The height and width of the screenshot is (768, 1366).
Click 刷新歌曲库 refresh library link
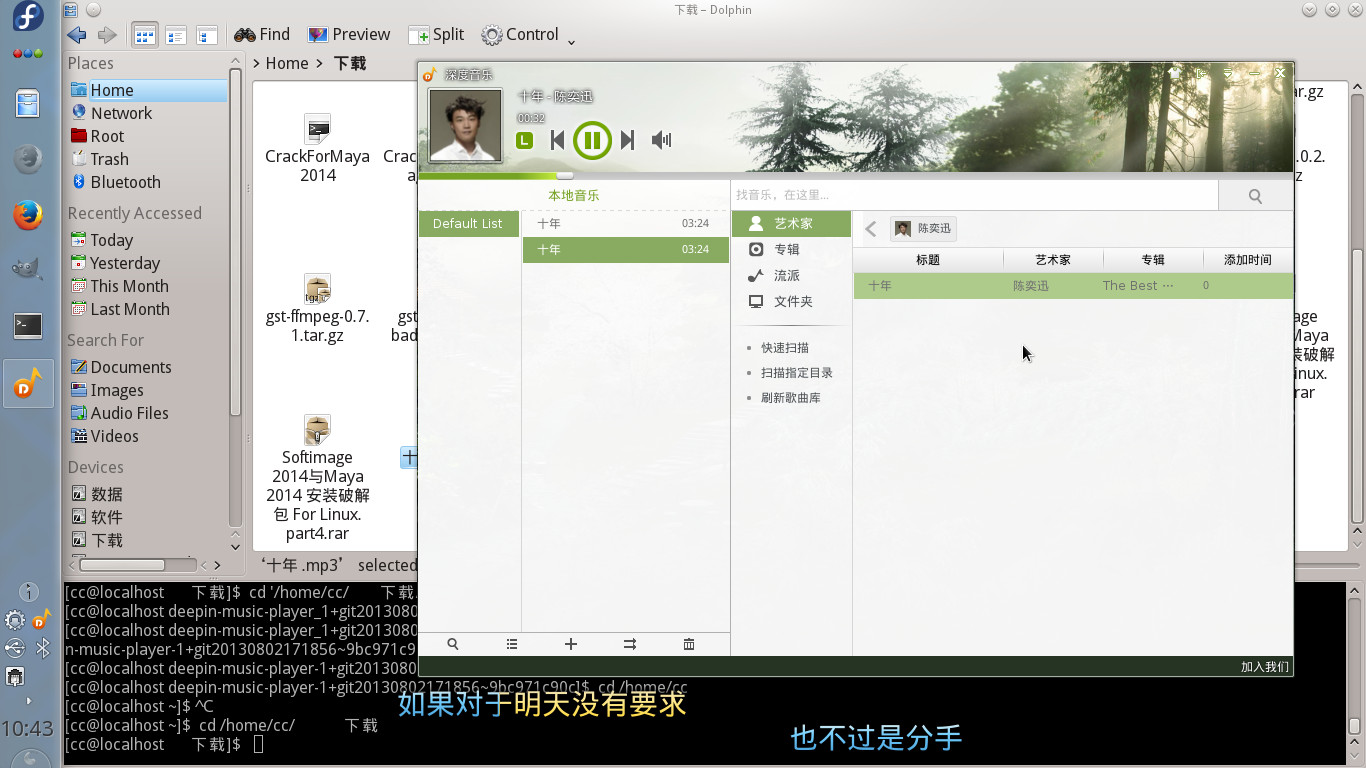(x=790, y=398)
